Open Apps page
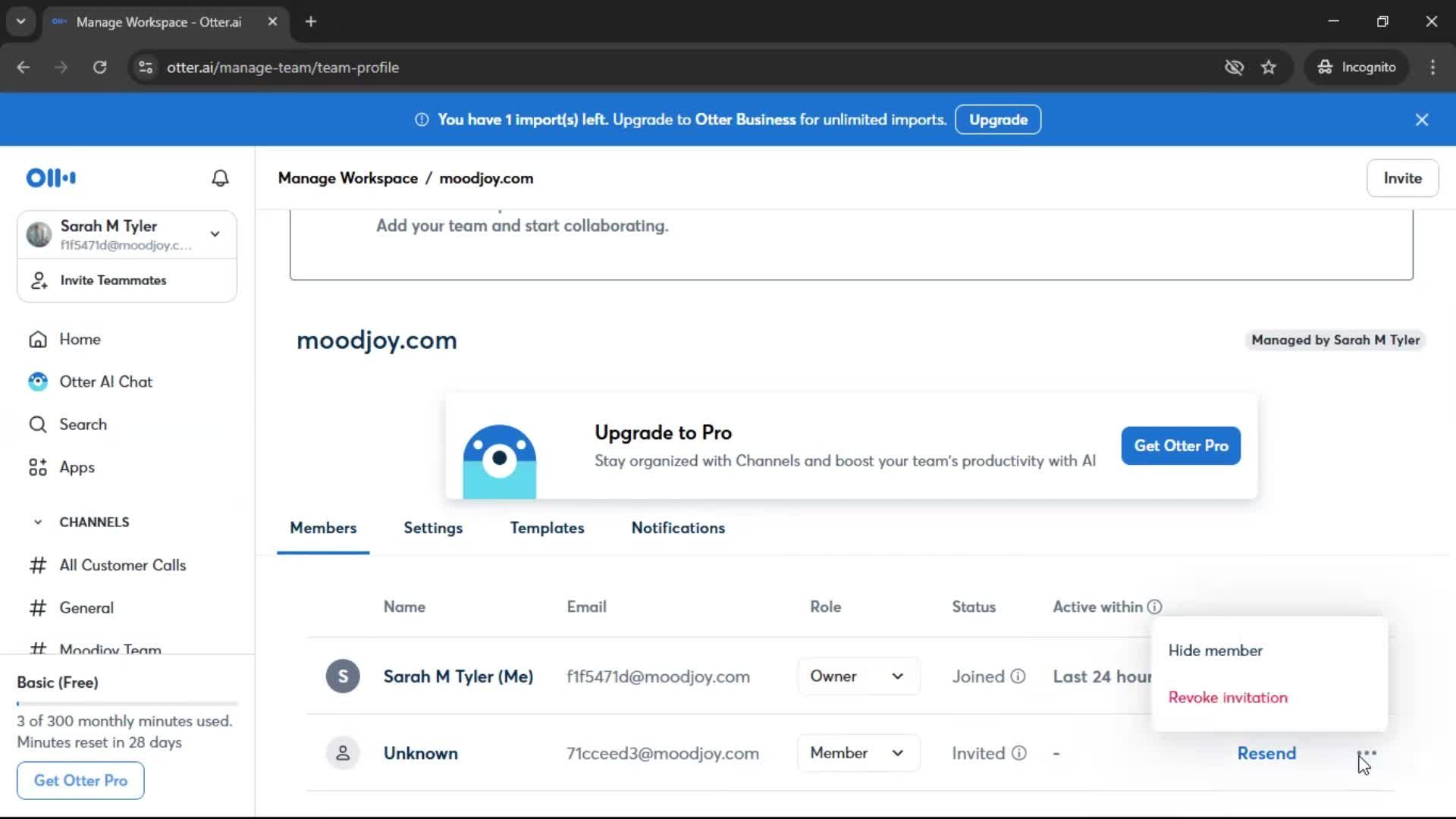This screenshot has width=1456, height=819. [x=77, y=467]
